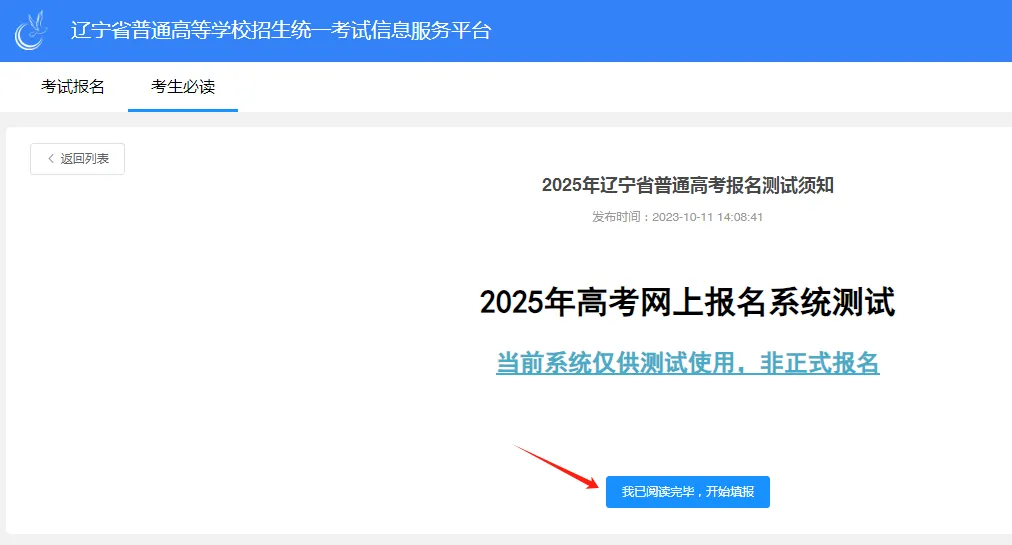Click the large title 2025年高考网上报名系统测试
This screenshot has width=1012, height=545.
click(x=687, y=302)
